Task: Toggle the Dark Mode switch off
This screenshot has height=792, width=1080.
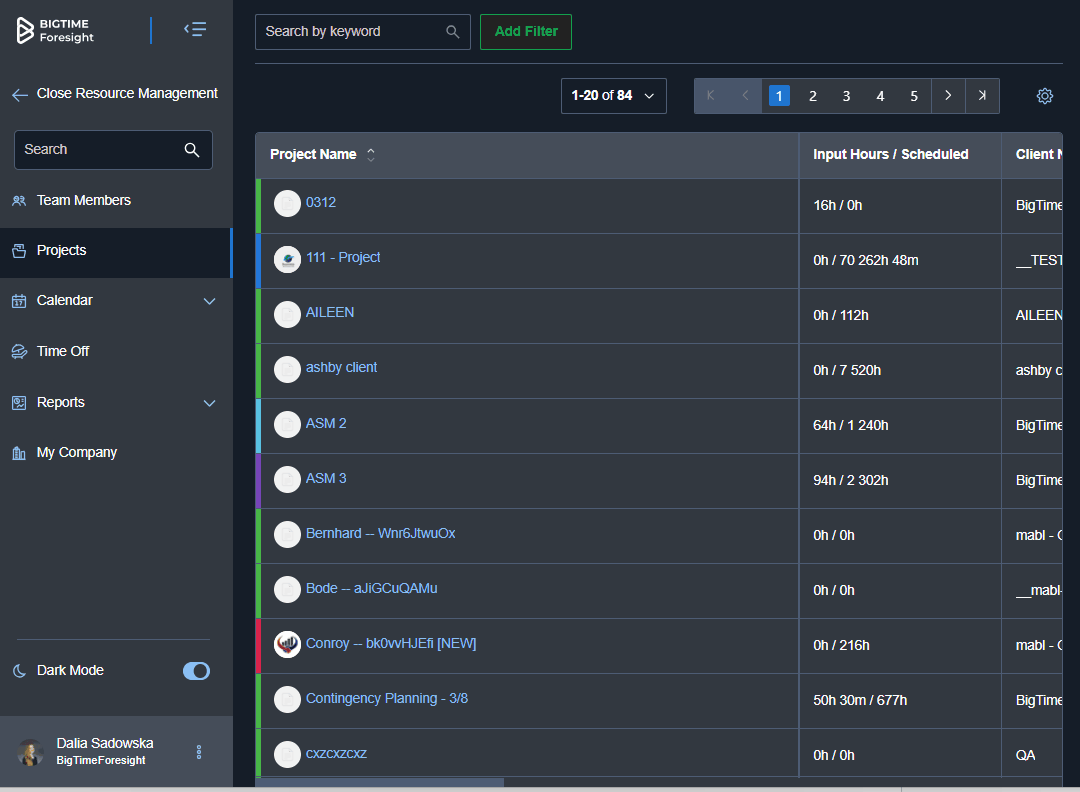Action: [x=196, y=670]
